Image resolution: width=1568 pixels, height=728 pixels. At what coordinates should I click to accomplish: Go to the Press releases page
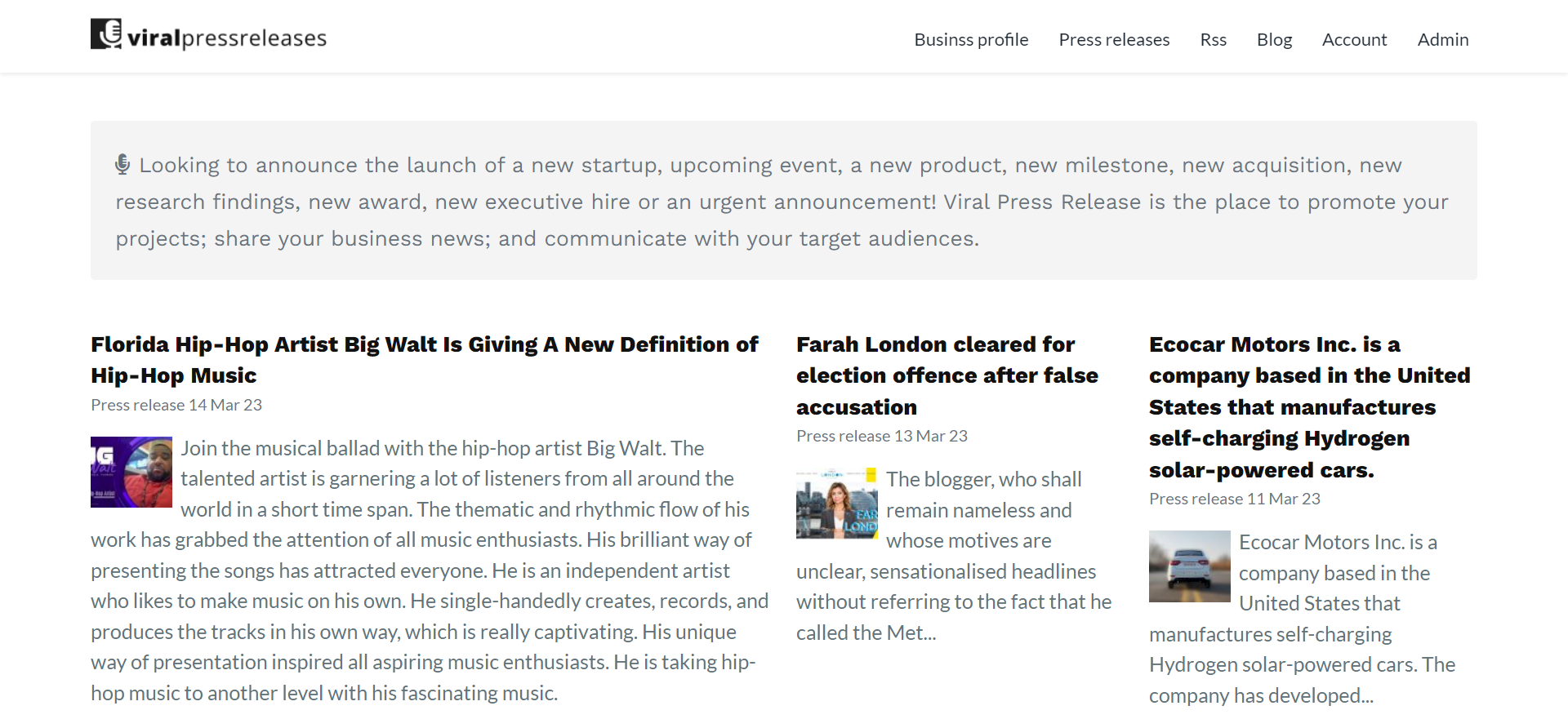1114,39
